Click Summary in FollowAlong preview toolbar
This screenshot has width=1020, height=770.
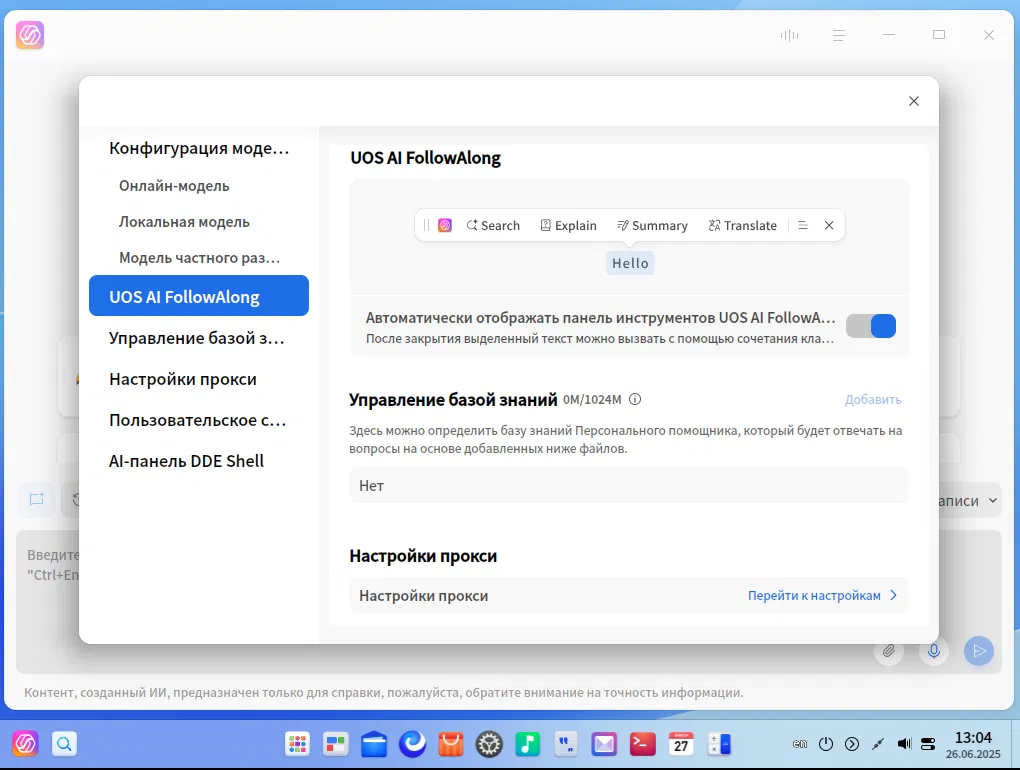652,226
